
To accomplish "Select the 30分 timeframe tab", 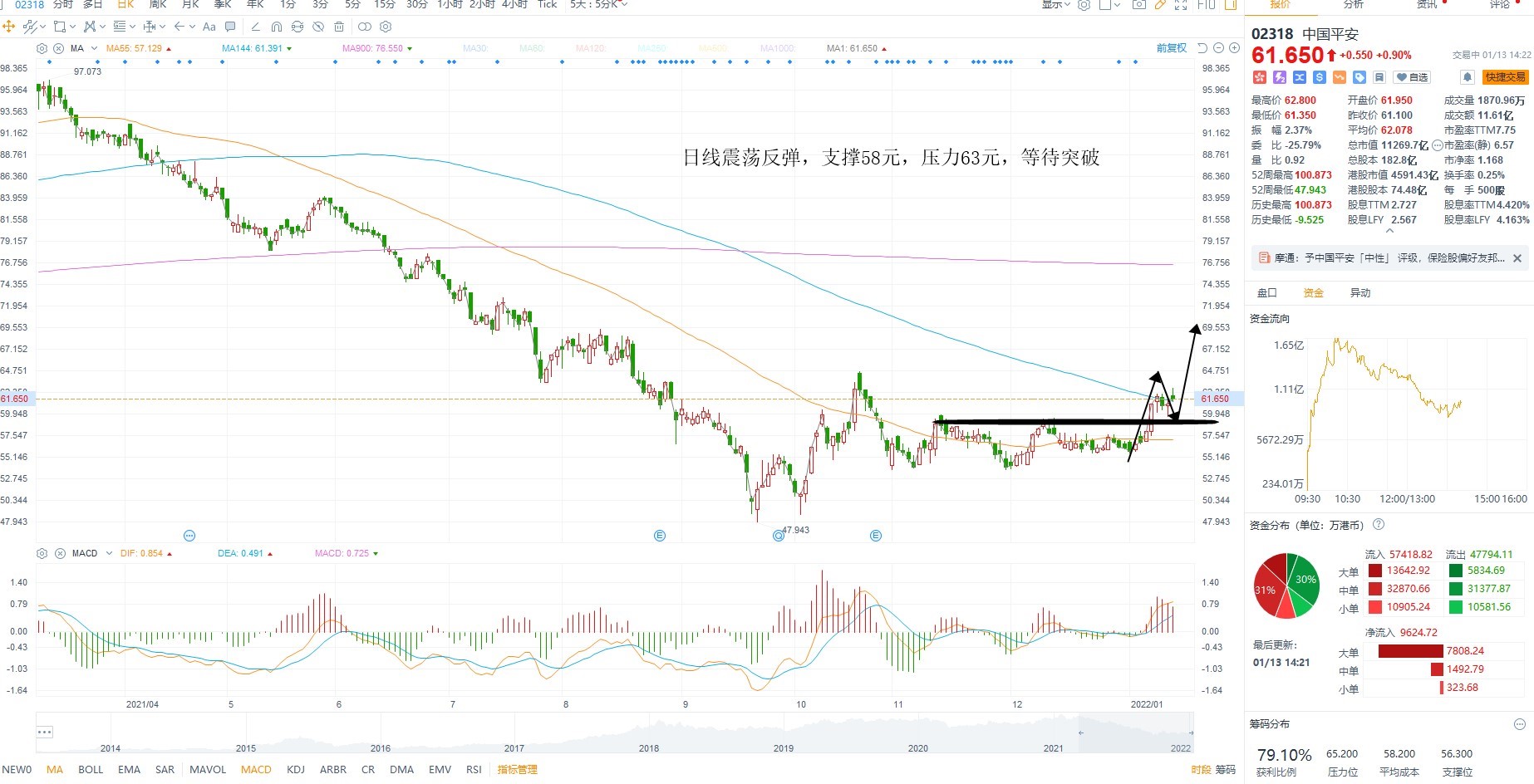I will [417, 5].
